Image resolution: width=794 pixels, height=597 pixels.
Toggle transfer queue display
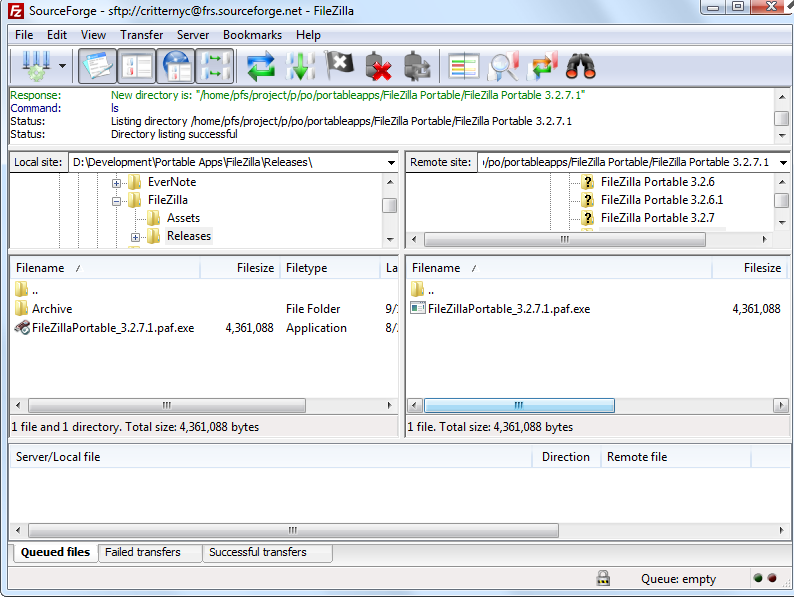coord(215,66)
